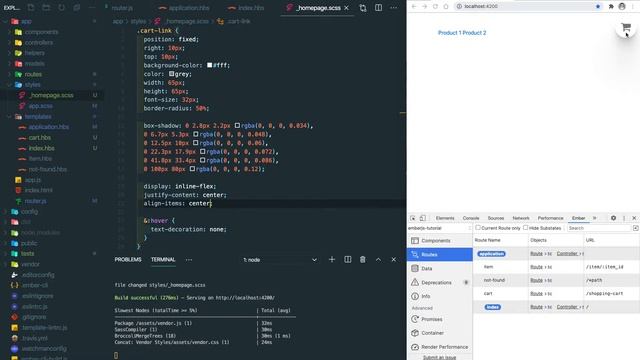Click the Product 2 link

474,33
